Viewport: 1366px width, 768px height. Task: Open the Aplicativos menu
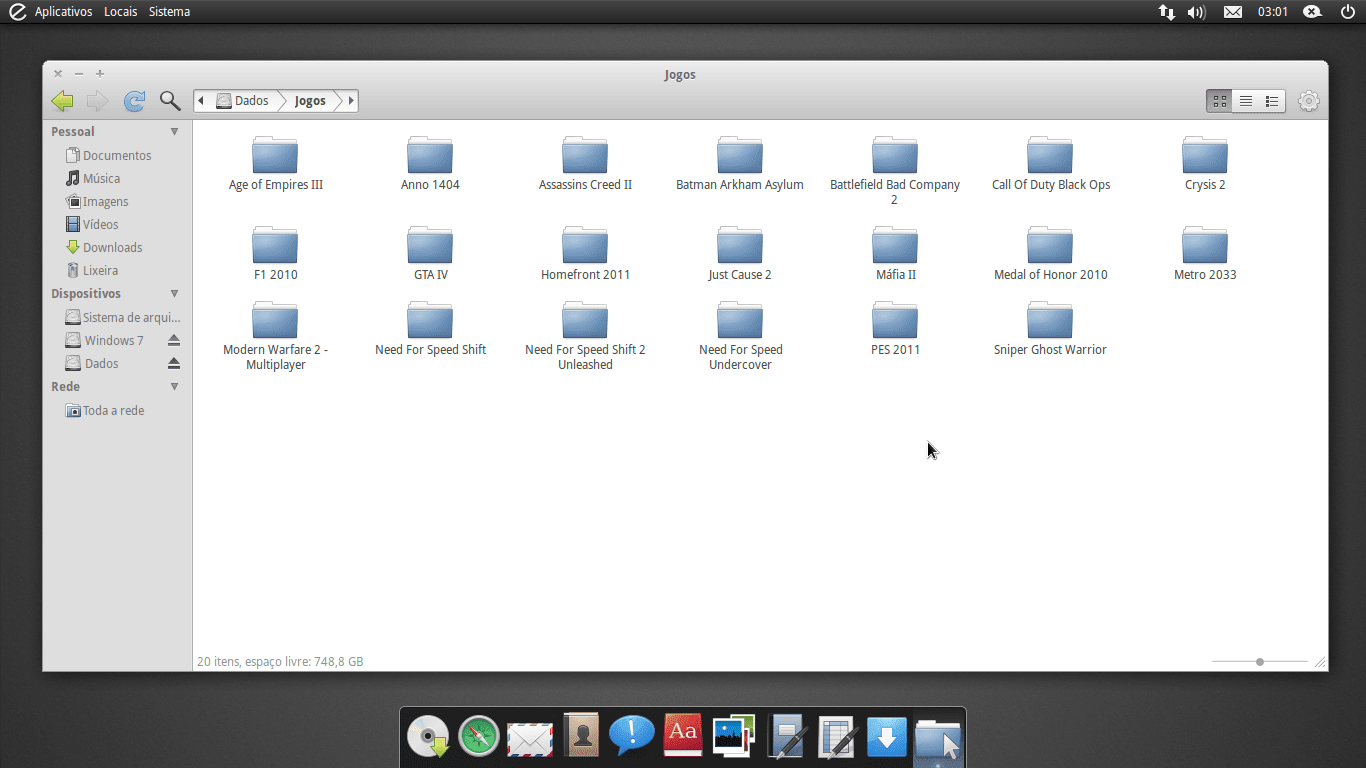pos(63,12)
